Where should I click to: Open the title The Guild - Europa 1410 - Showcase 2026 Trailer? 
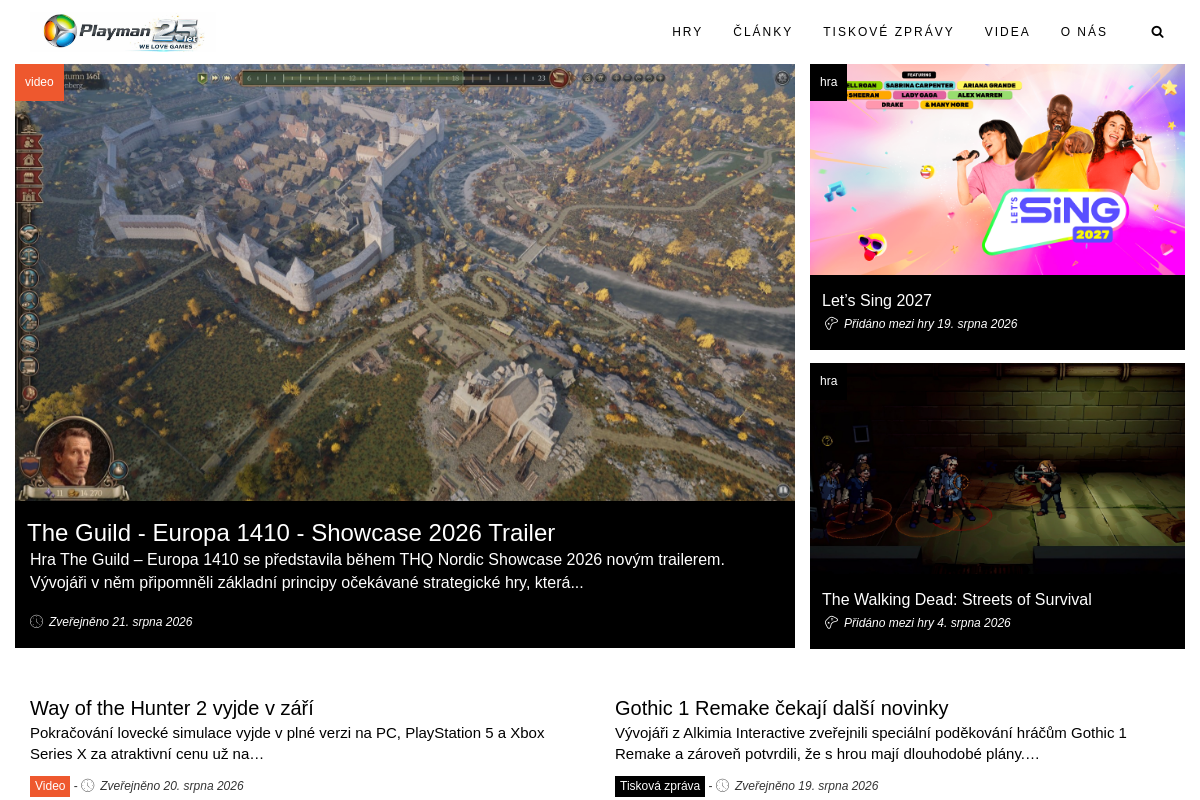click(291, 533)
